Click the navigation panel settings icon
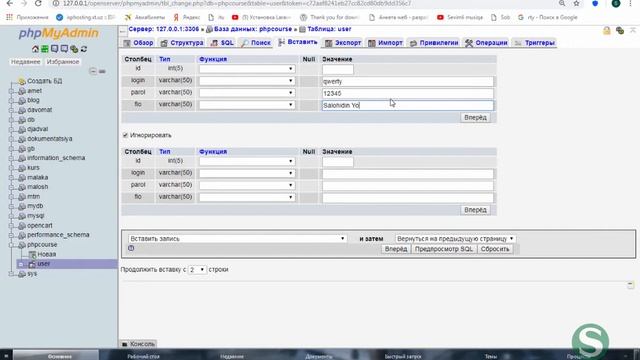 pos(74,49)
